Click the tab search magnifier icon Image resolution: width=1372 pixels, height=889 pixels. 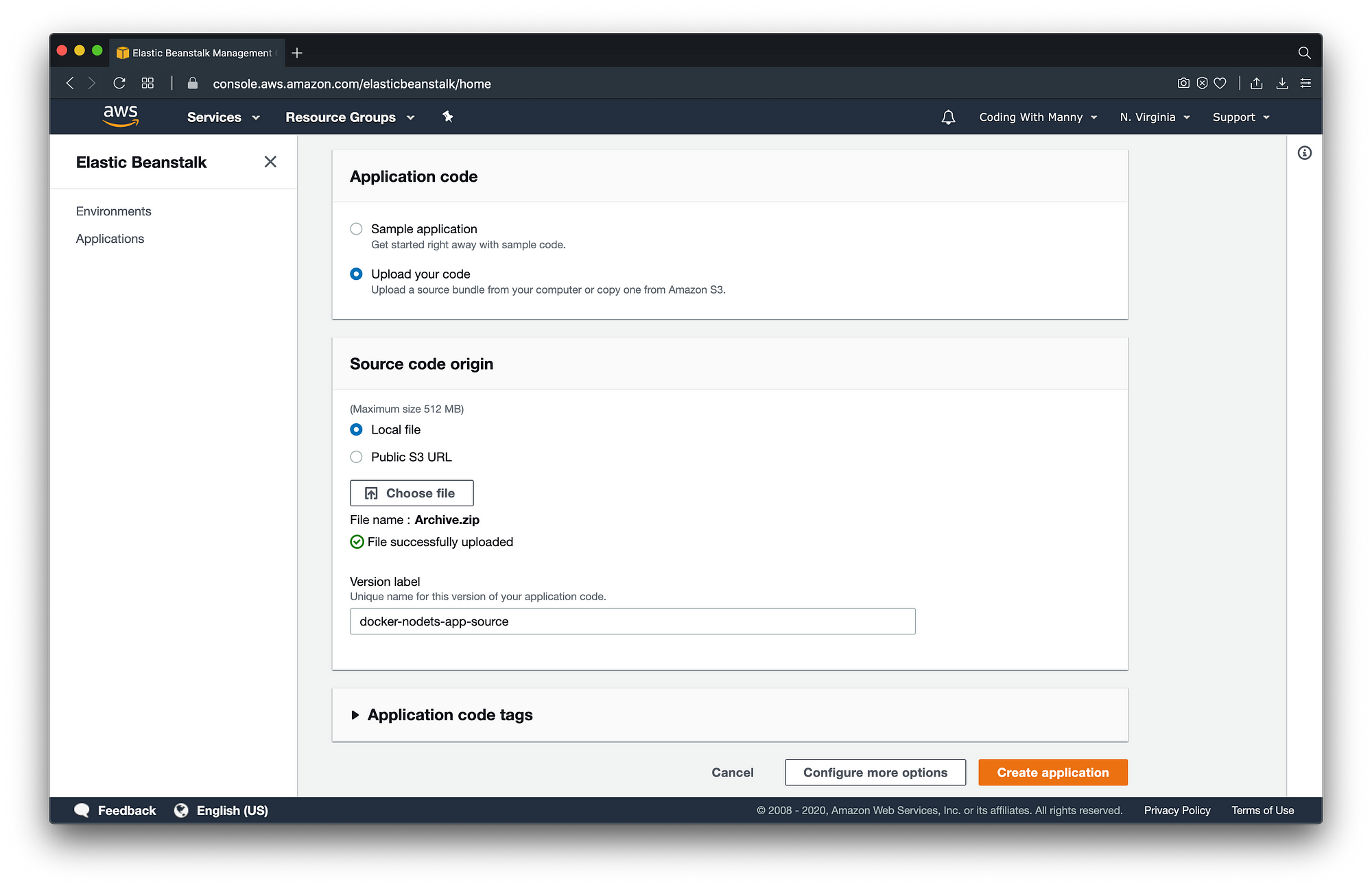pyautogui.click(x=1304, y=53)
